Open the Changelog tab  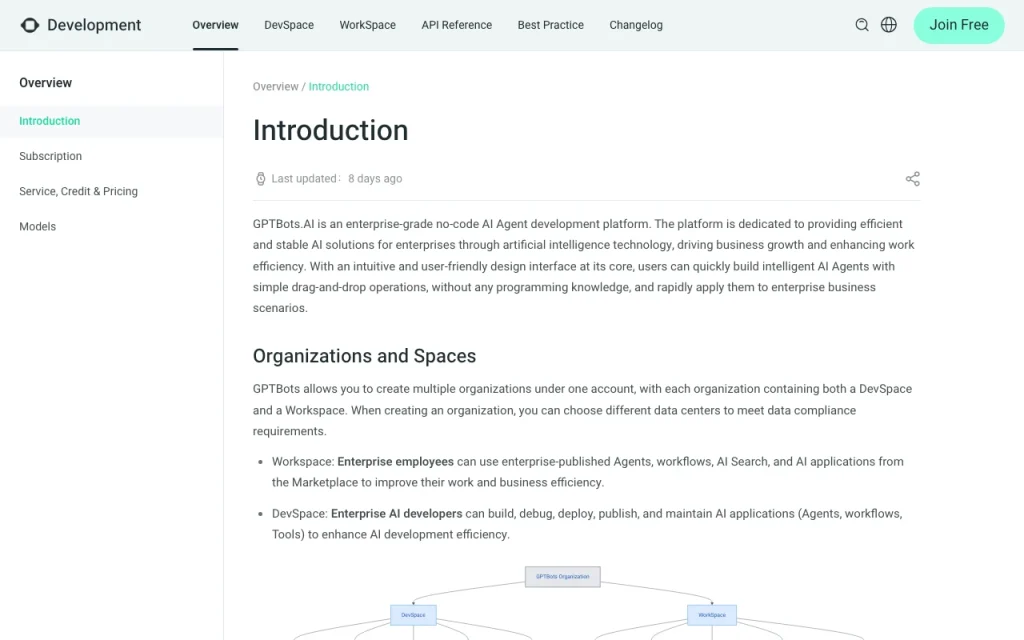click(636, 25)
